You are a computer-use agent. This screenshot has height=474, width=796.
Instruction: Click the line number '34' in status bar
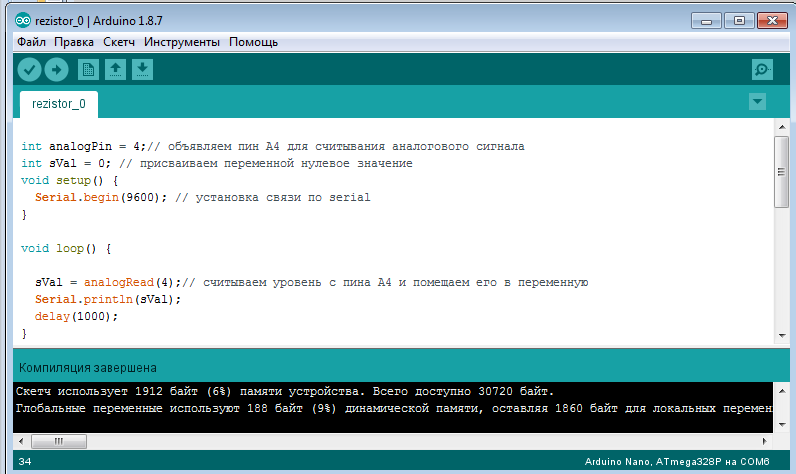(x=25, y=461)
